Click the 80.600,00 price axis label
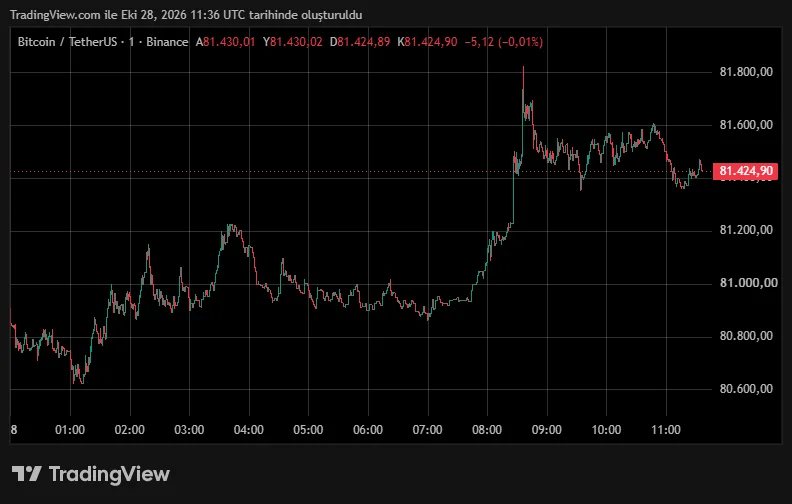Screen dimensions: 792x504 [x=746, y=389]
